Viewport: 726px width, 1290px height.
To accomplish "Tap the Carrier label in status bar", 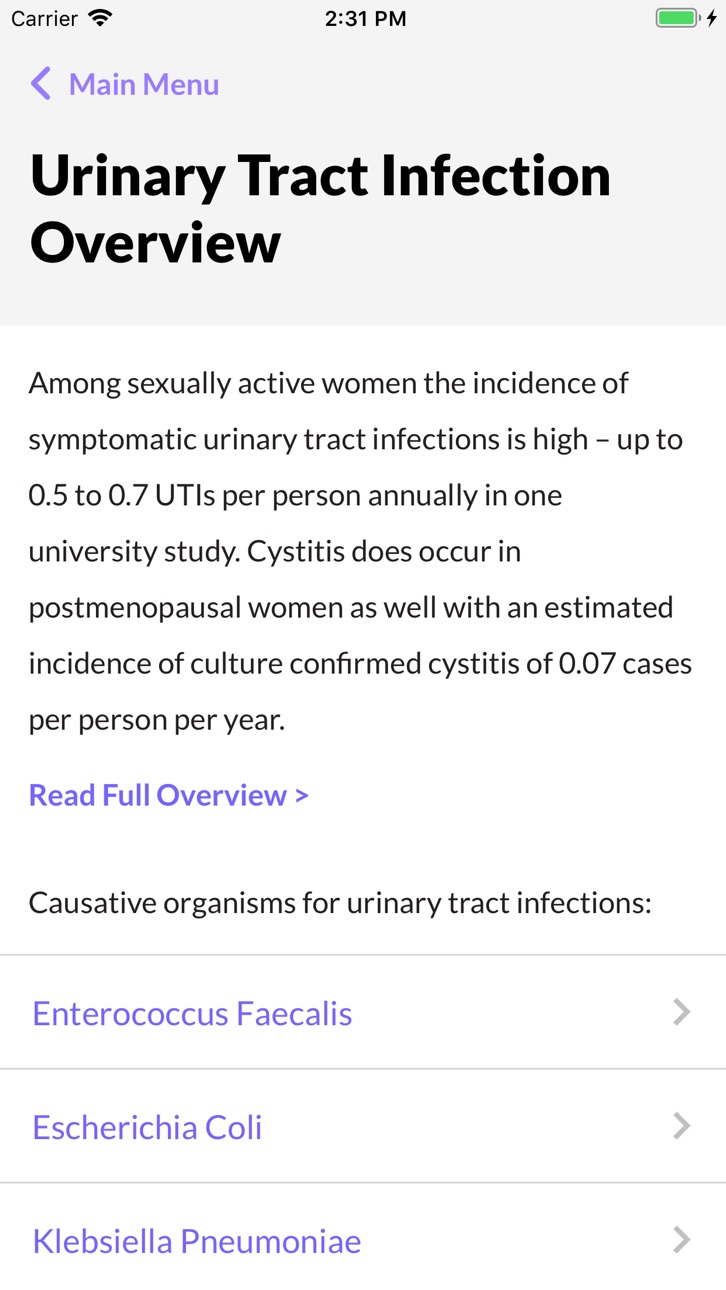I will [x=44, y=18].
